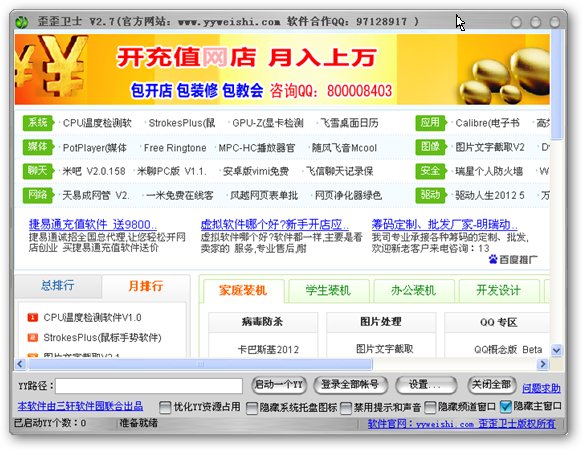Click the green 驱动 category badge
583x450 pixels.
(430, 195)
